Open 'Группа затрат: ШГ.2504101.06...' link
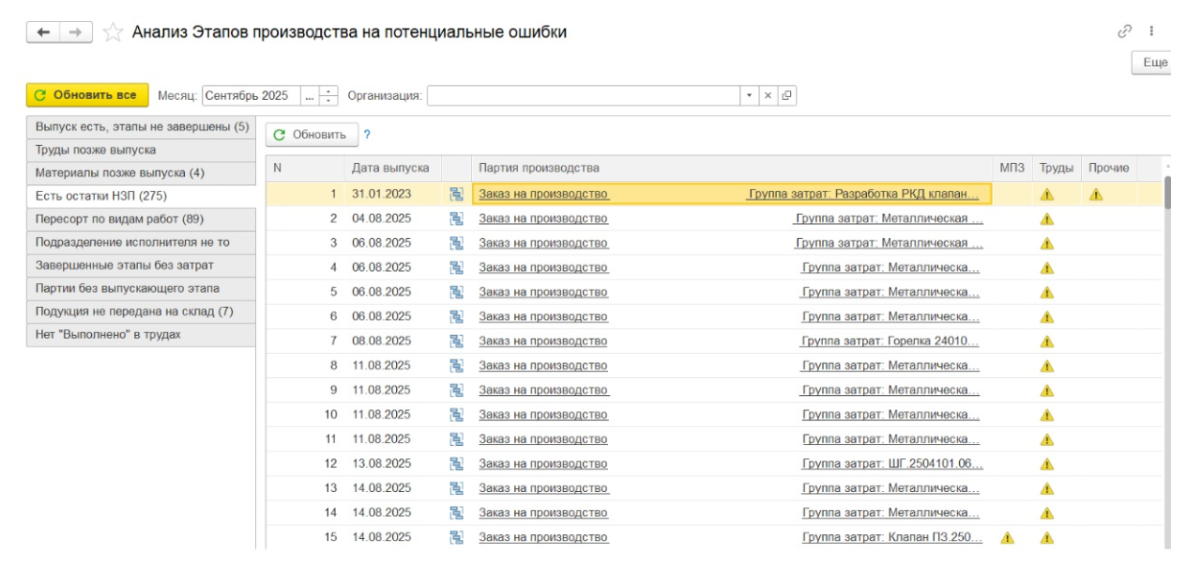Viewport: 1194px width, 578px height. click(892, 463)
